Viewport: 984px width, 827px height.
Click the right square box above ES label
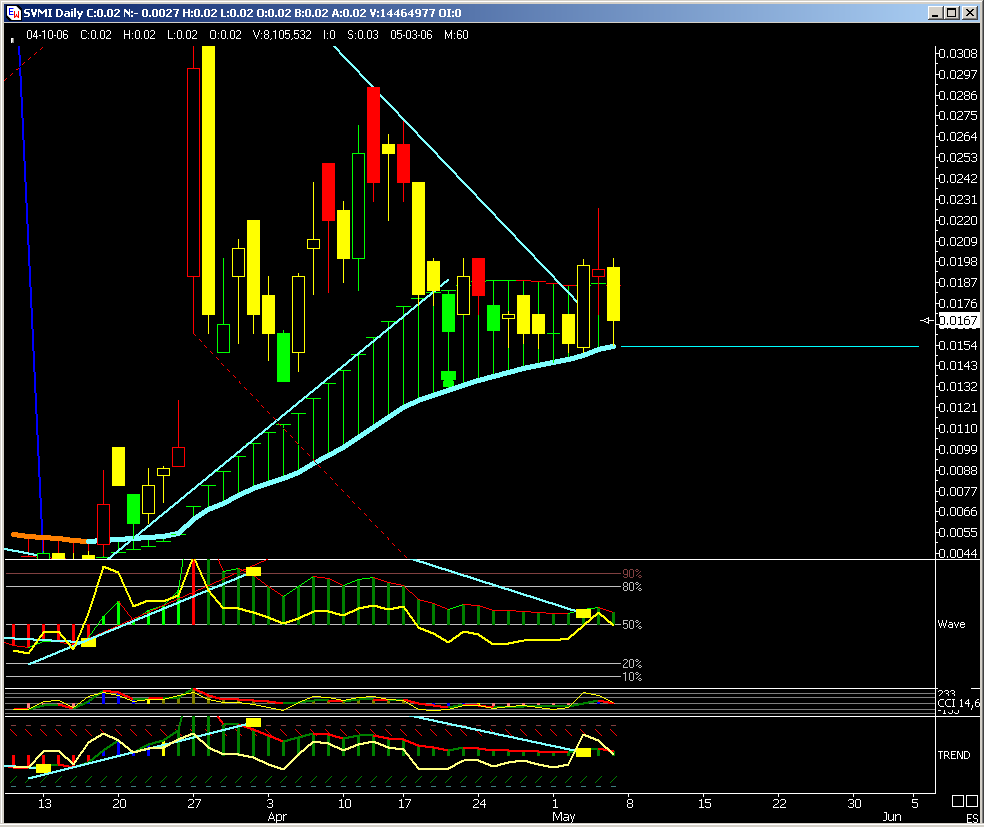(972, 801)
